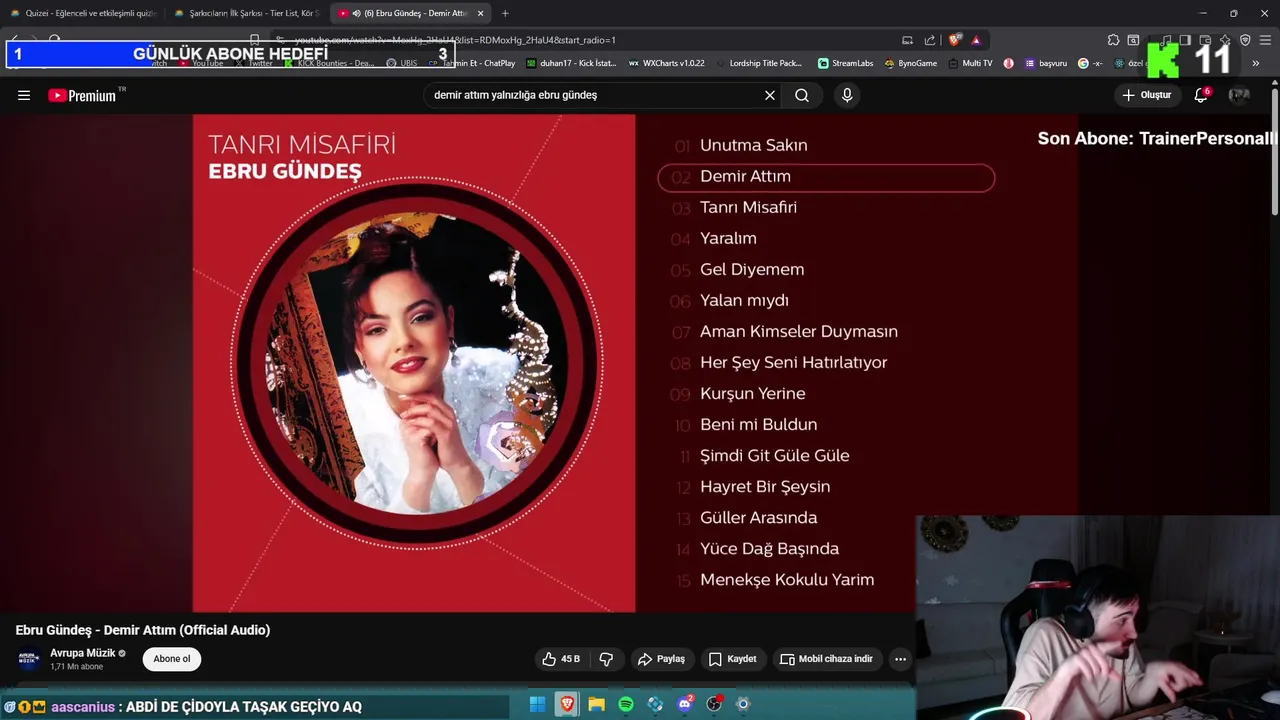Clear the search query with the X icon
The width and height of the screenshot is (1280, 720).
point(770,95)
